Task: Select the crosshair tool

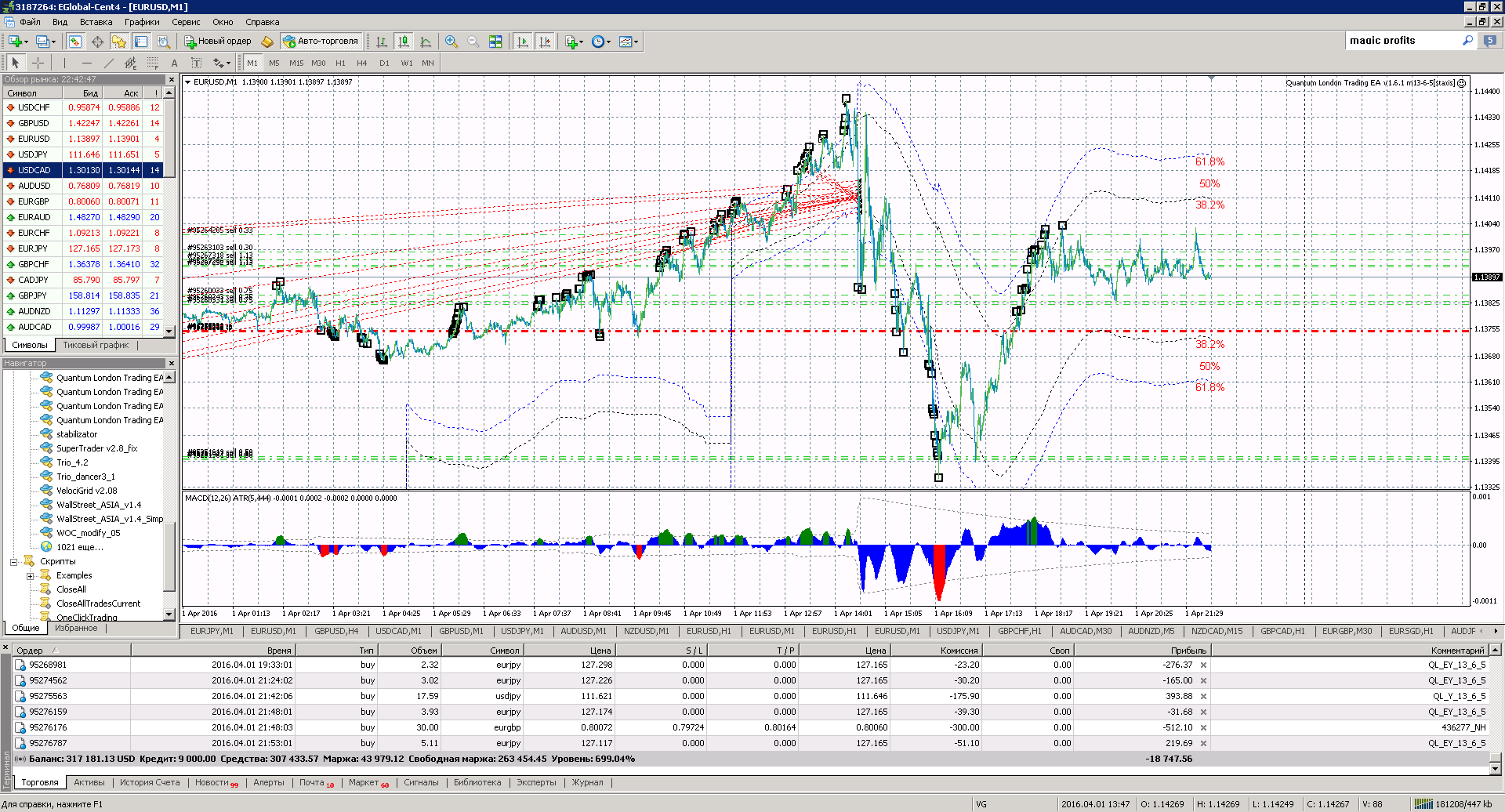Action: (38, 63)
